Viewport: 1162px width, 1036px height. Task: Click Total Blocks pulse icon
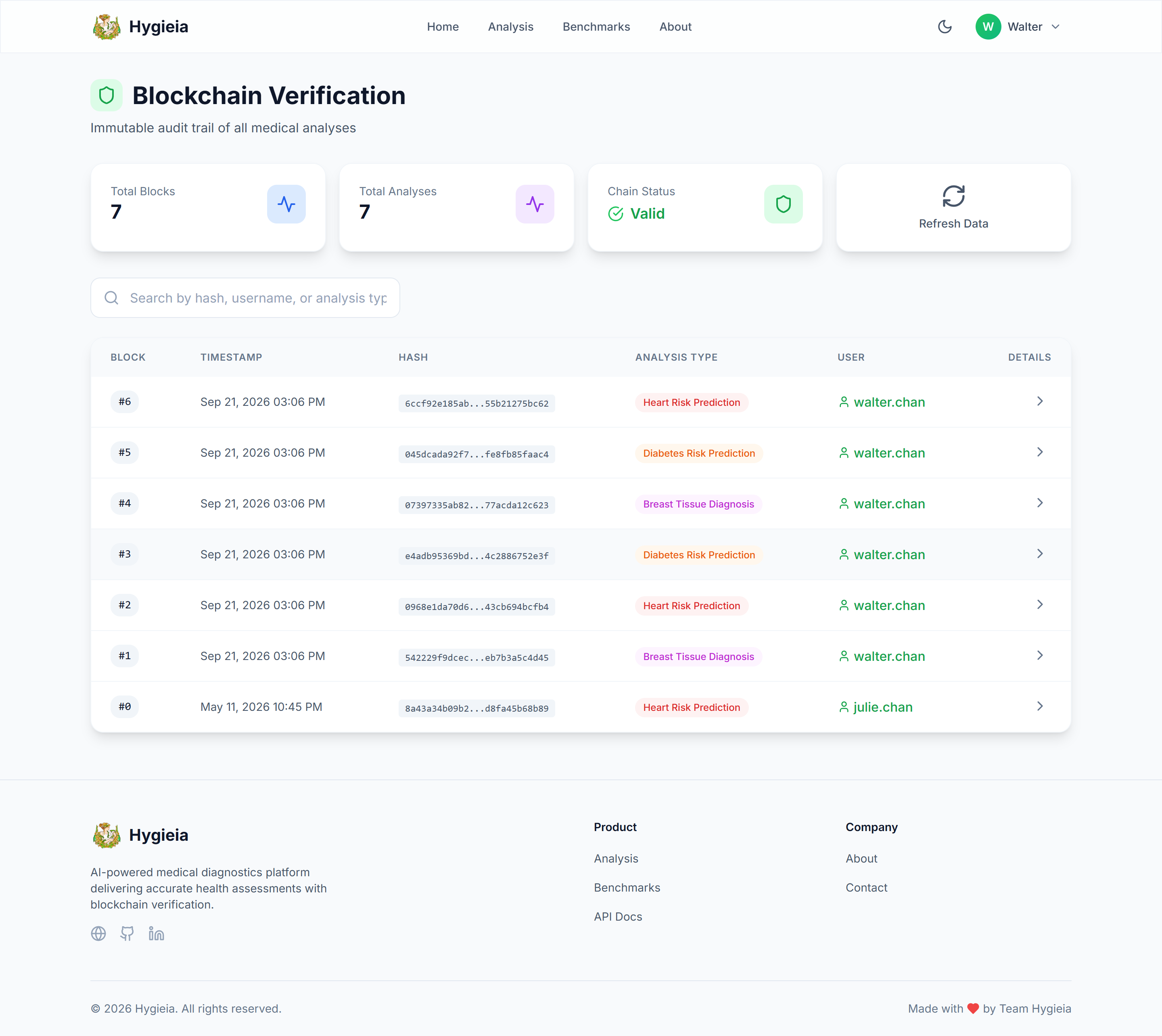pos(286,204)
